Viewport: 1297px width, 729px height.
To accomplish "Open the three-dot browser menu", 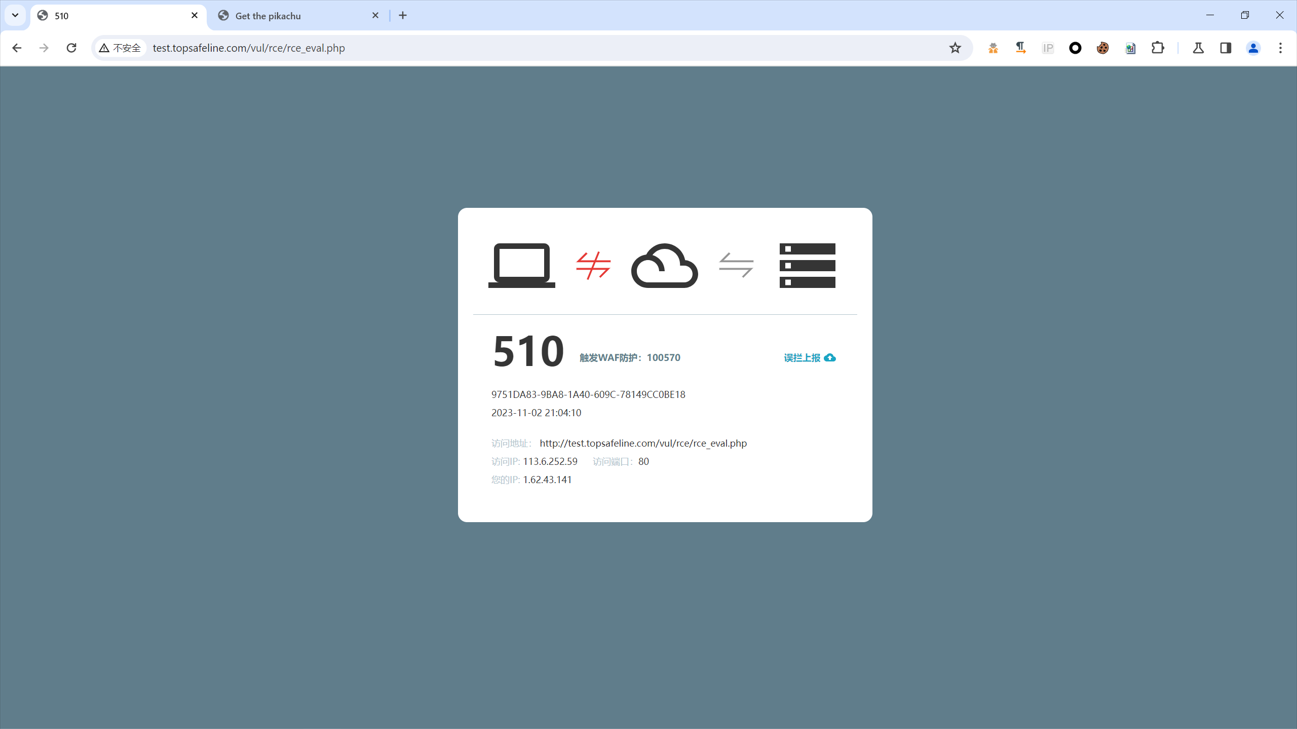I will 1281,47.
